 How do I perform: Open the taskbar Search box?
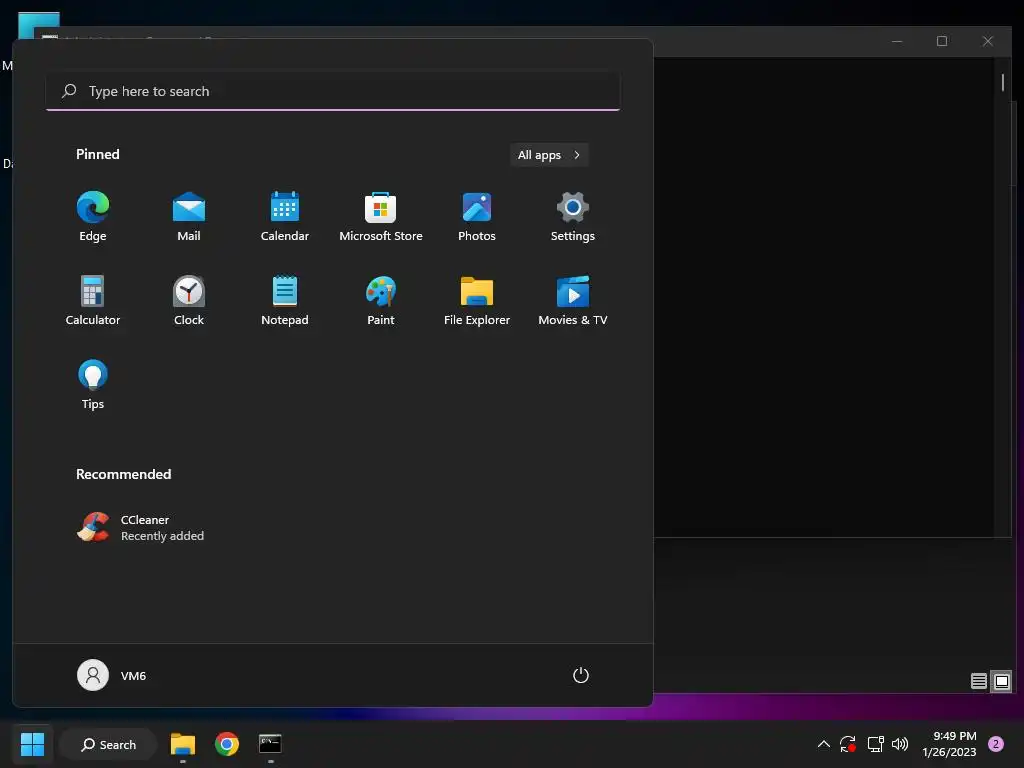pos(109,744)
